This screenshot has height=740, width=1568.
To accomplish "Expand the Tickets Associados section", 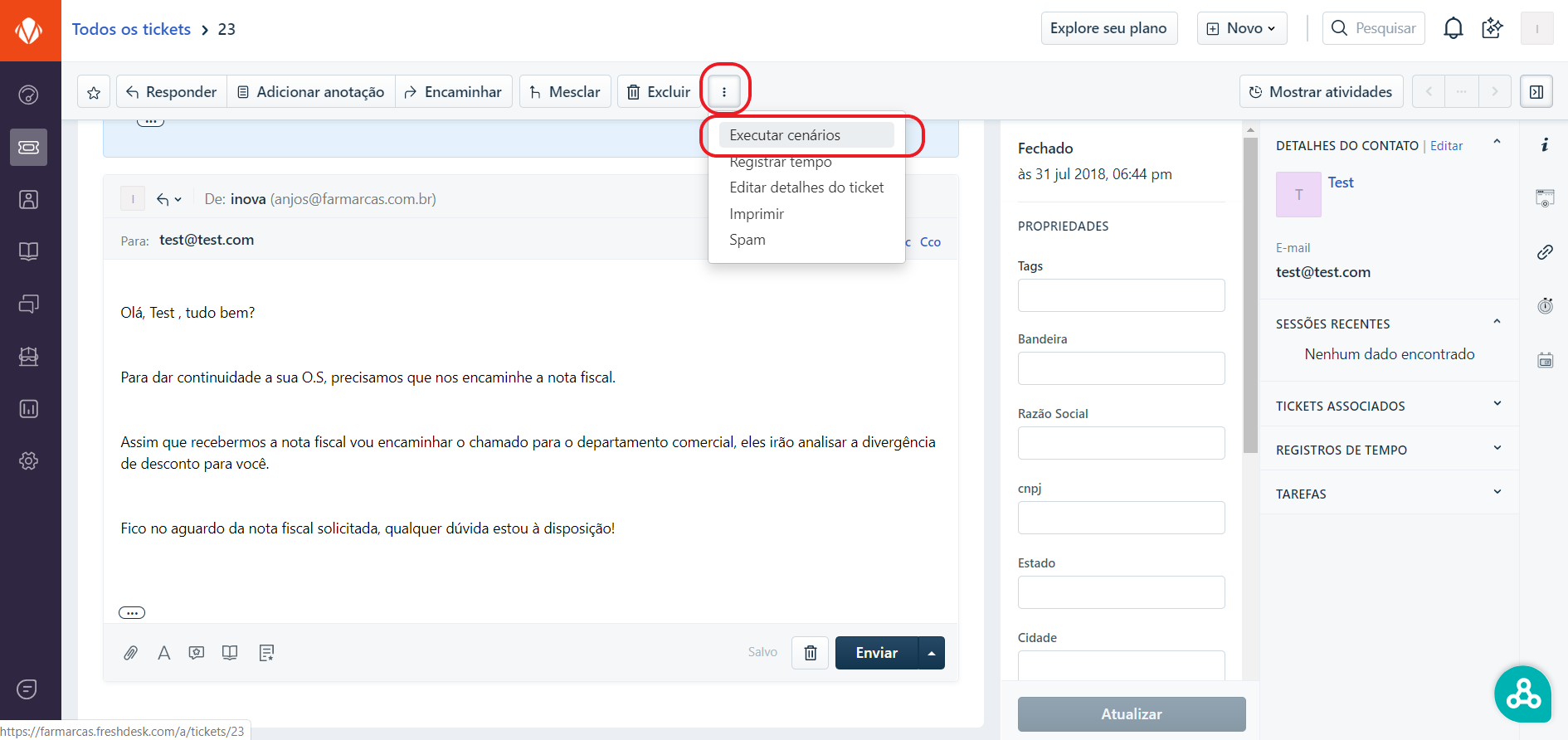I will click(x=1389, y=406).
